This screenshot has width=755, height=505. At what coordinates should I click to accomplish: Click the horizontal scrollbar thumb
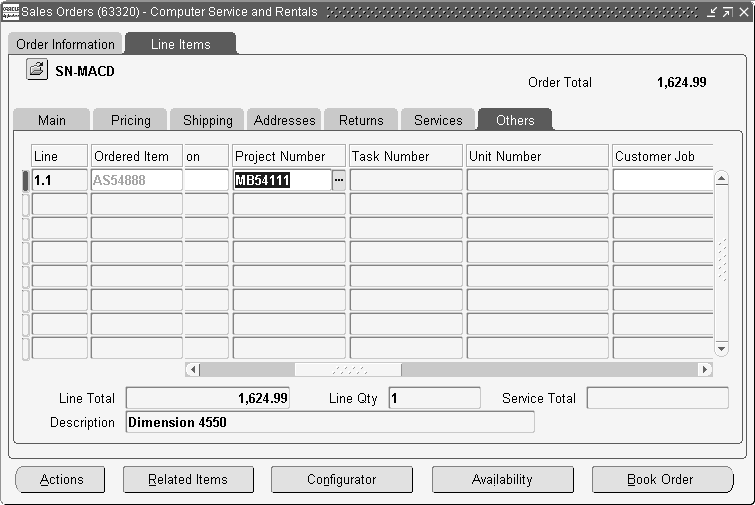(348, 370)
